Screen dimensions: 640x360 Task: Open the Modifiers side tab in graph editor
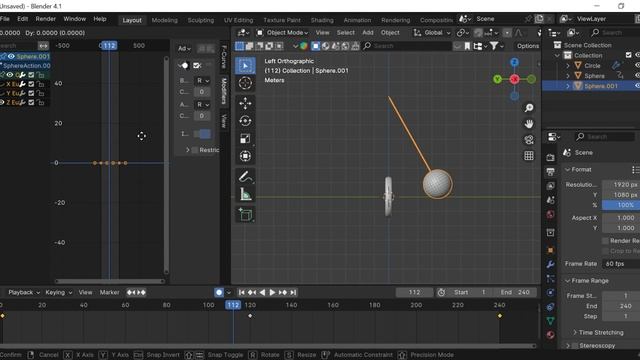(x=224, y=91)
